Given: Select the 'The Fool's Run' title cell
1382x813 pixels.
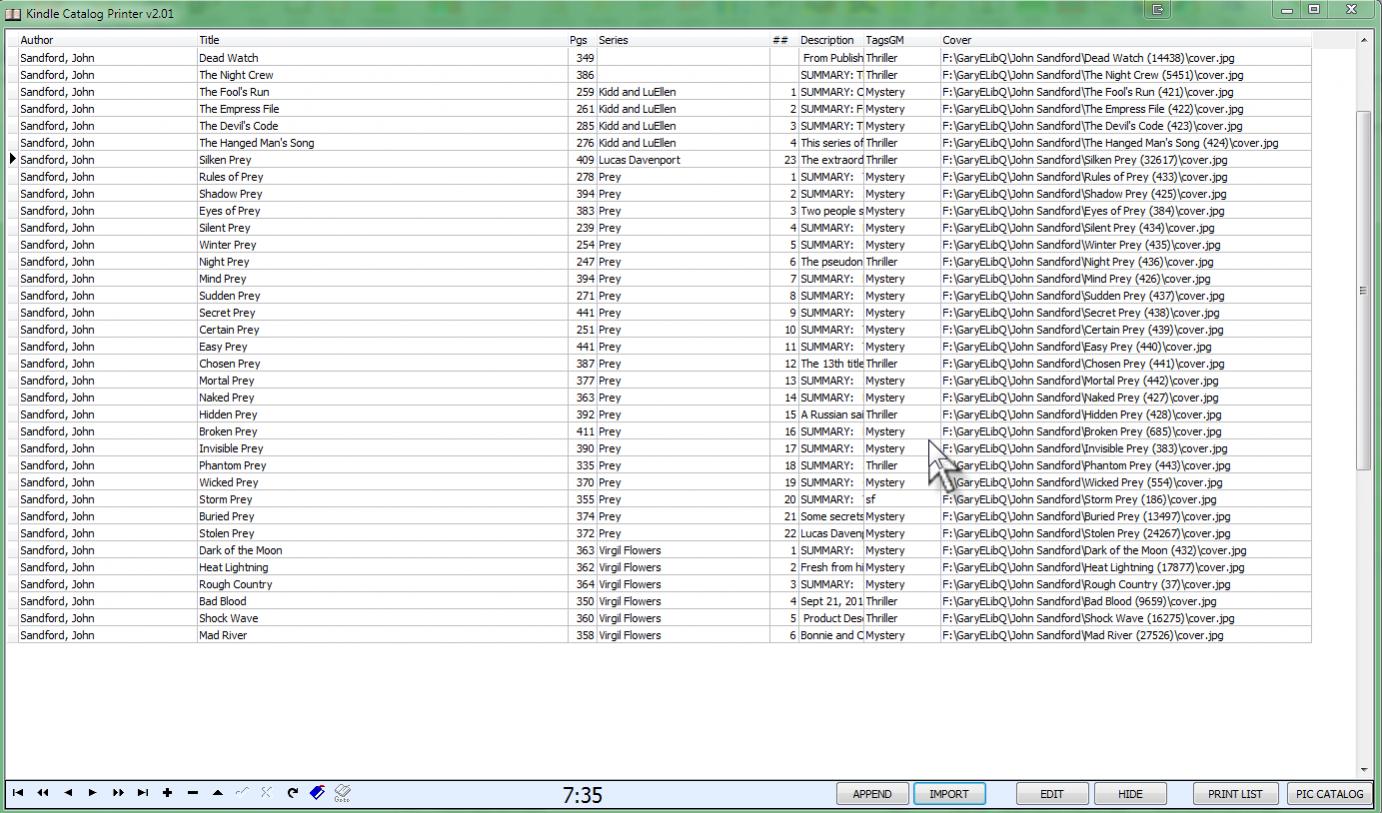Looking at the screenshot, I should point(382,92).
